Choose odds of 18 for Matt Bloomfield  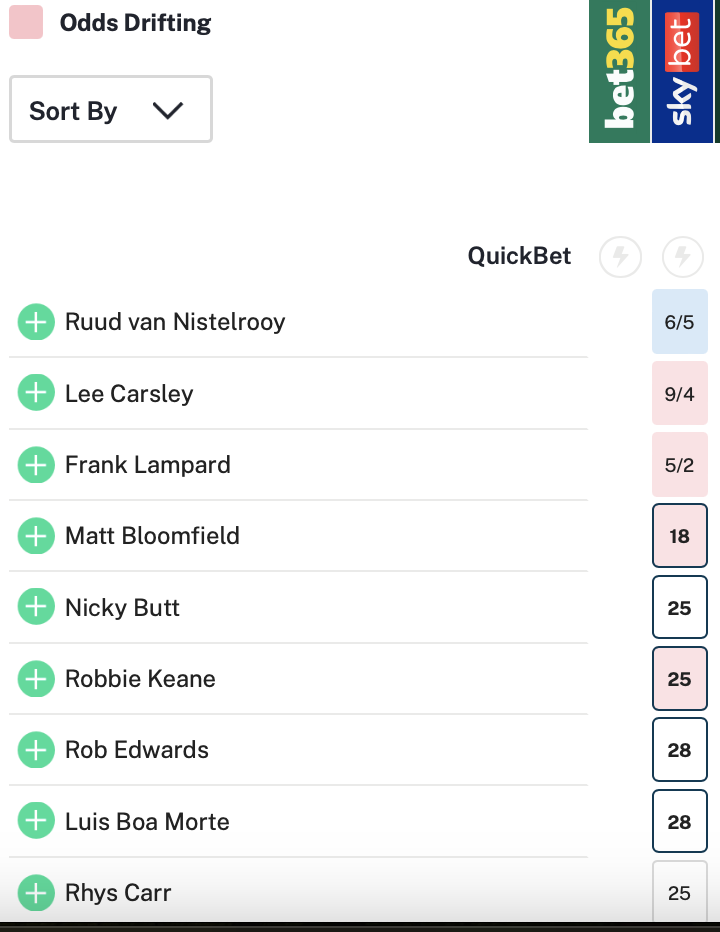679,536
